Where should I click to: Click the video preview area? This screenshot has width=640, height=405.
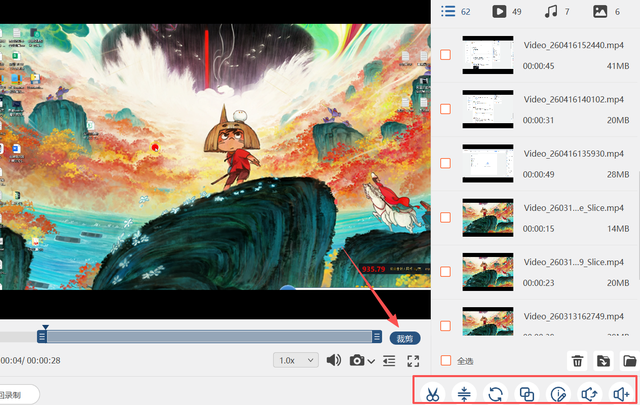215,157
